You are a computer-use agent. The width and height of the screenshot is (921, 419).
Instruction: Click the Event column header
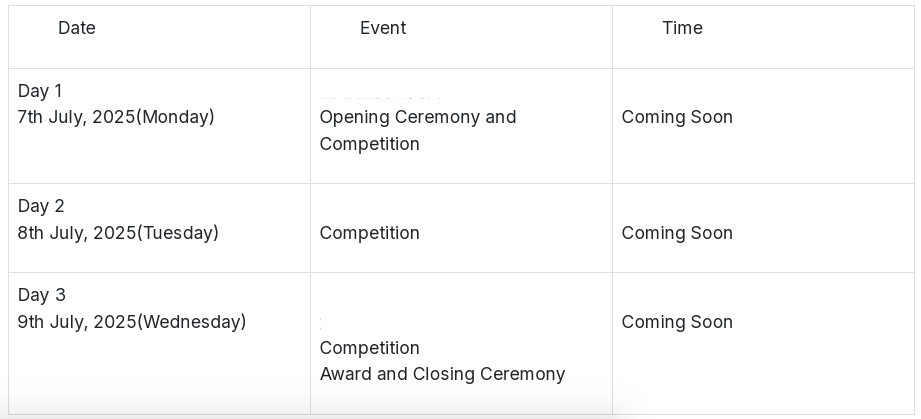[383, 28]
